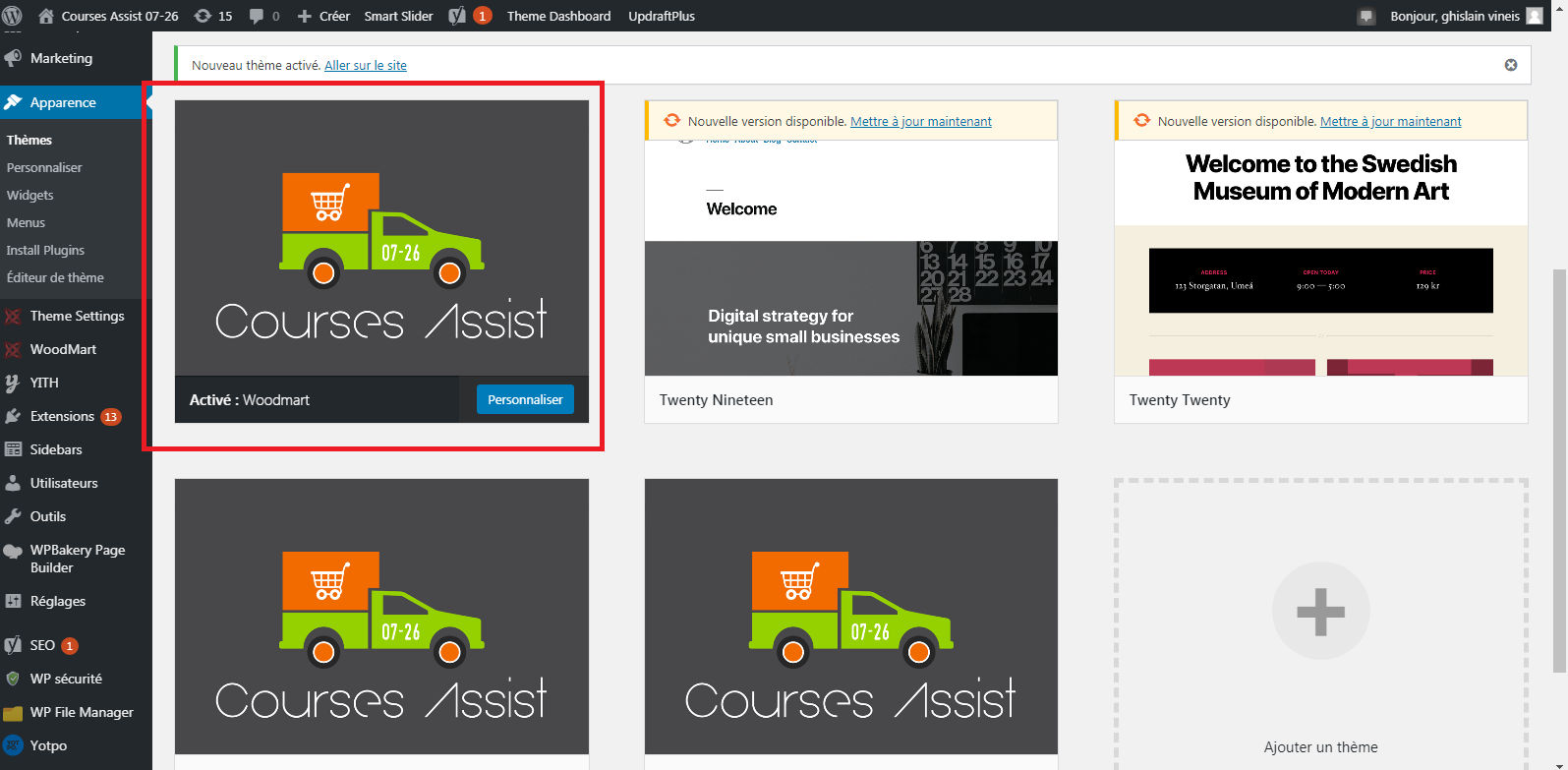Select Thèmes in the Apparence submenu
Viewport: 1568px width, 770px height.
coord(29,140)
